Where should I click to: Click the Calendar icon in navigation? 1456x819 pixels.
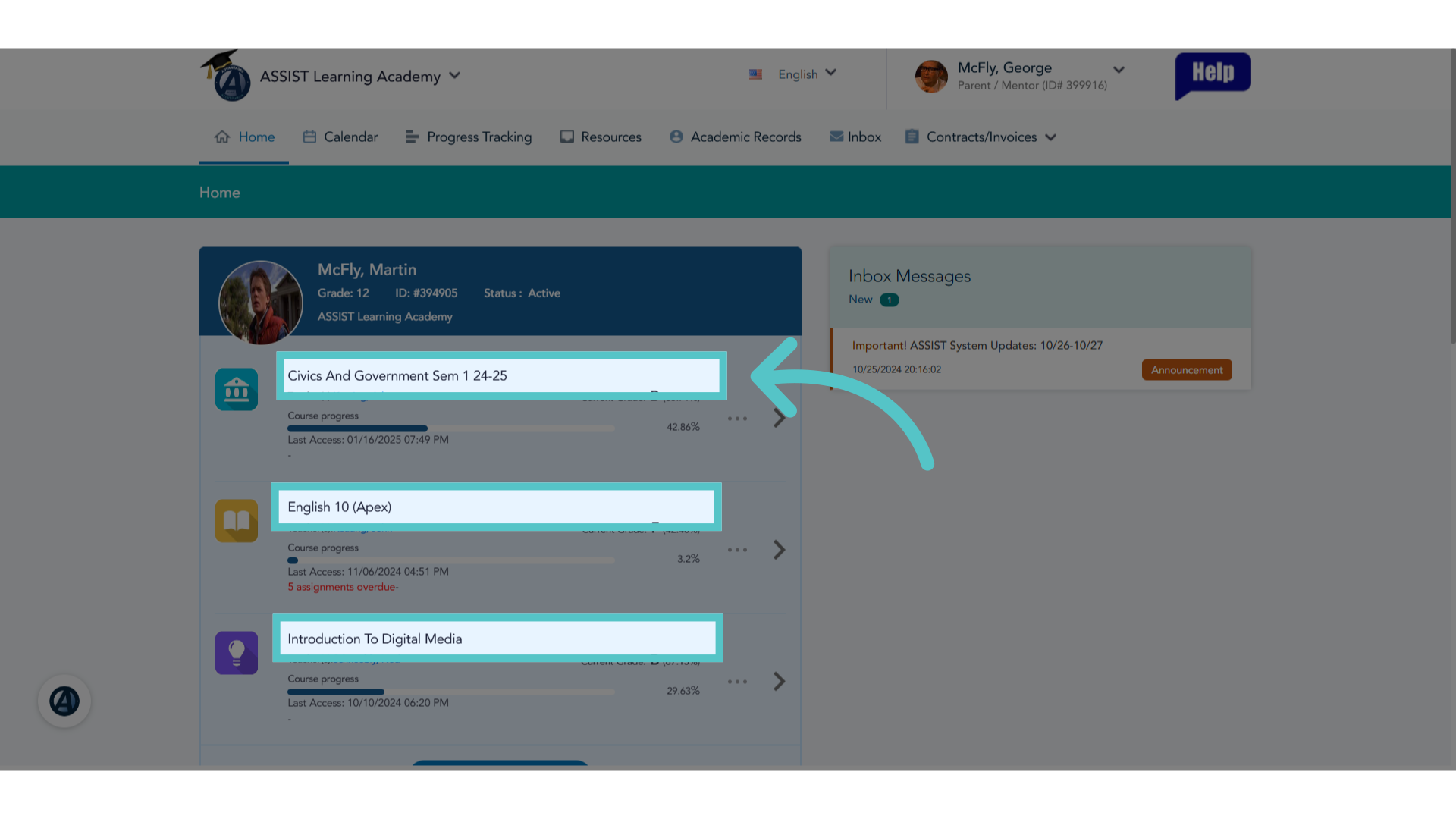(309, 136)
